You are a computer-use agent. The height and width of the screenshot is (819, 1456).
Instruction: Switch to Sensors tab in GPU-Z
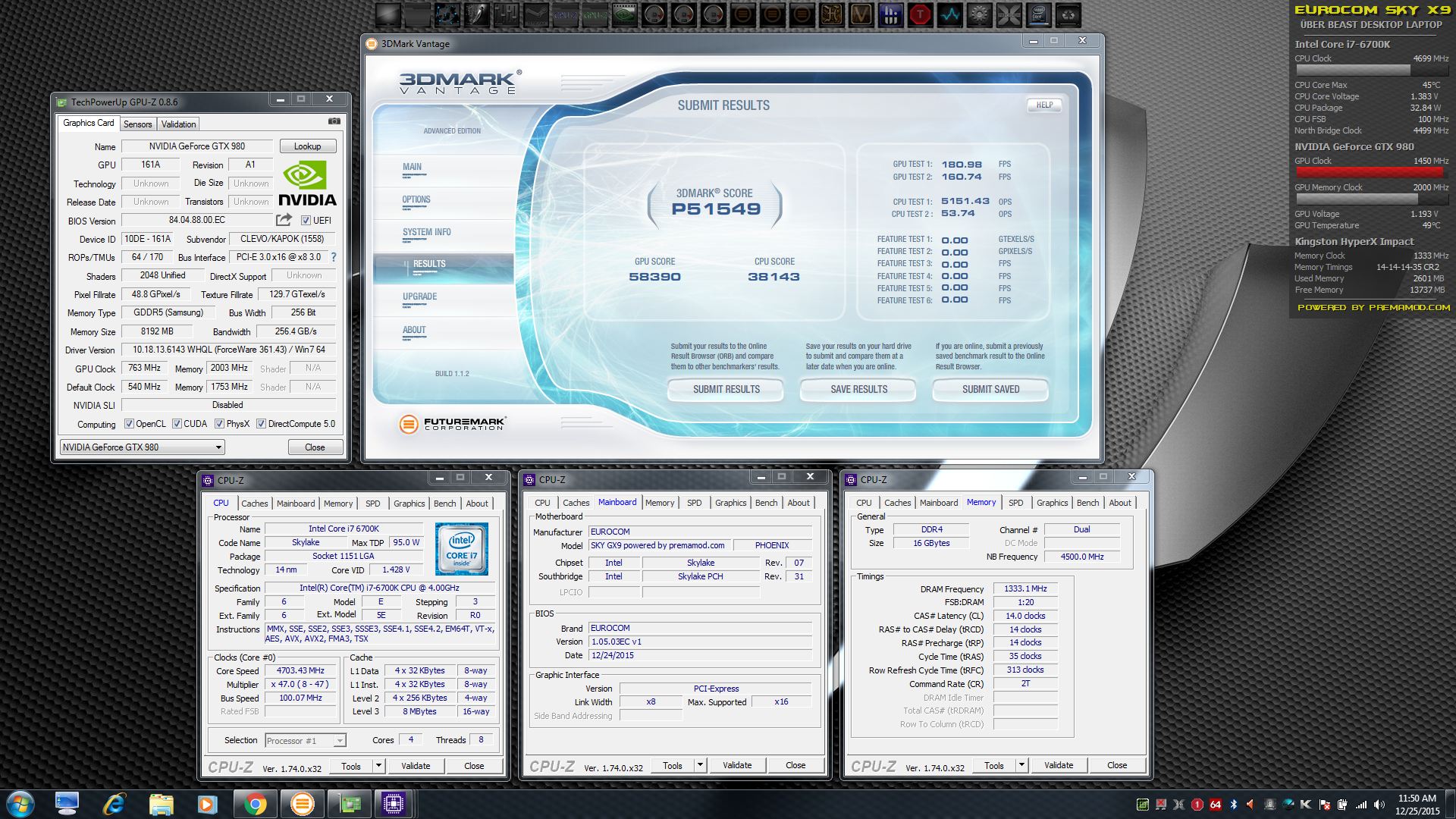click(138, 124)
